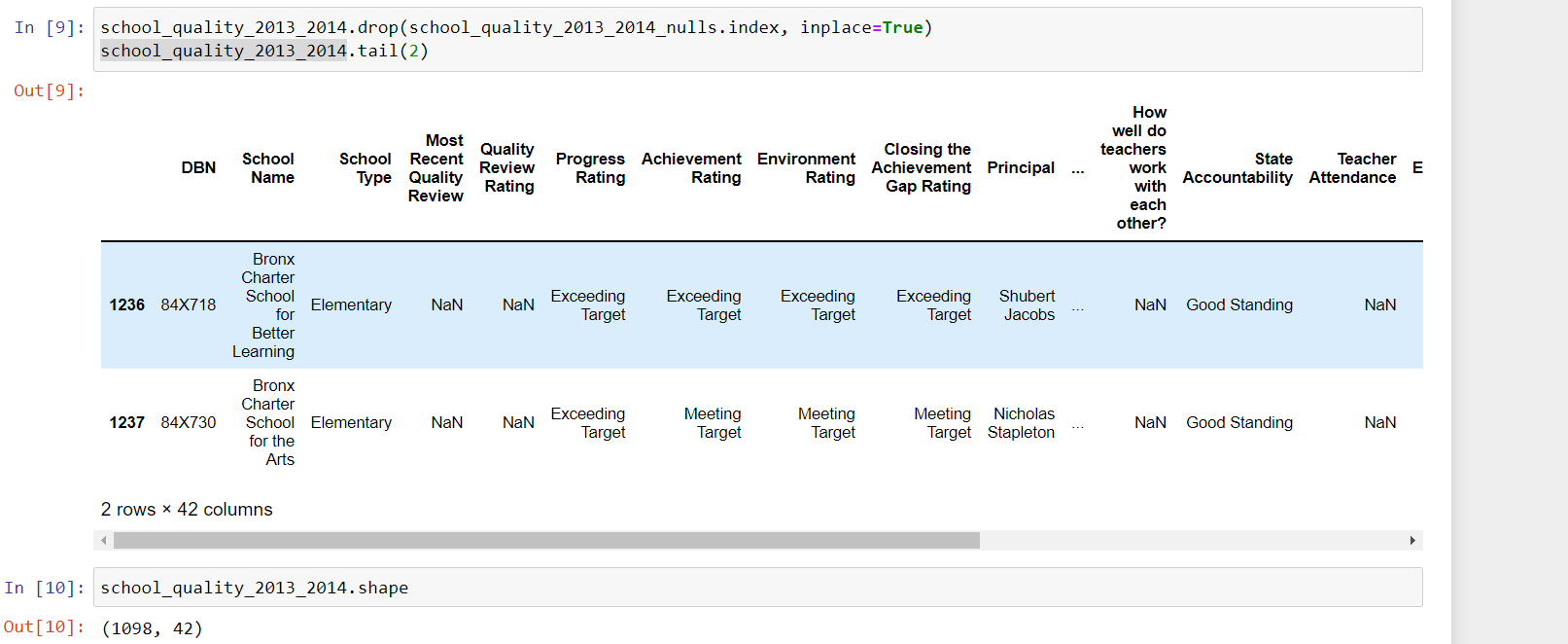Click the Nicholas Stapleton principal cell

pyautogui.click(x=1021, y=422)
